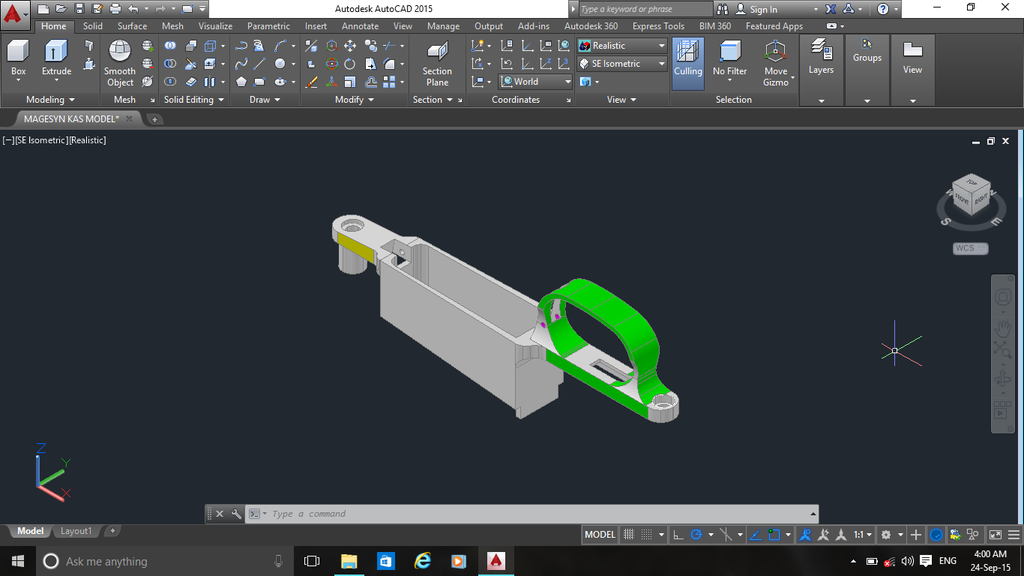The height and width of the screenshot is (576, 1024).
Task: Open the annotation scale 1:1 dropdown
Action: click(x=863, y=535)
